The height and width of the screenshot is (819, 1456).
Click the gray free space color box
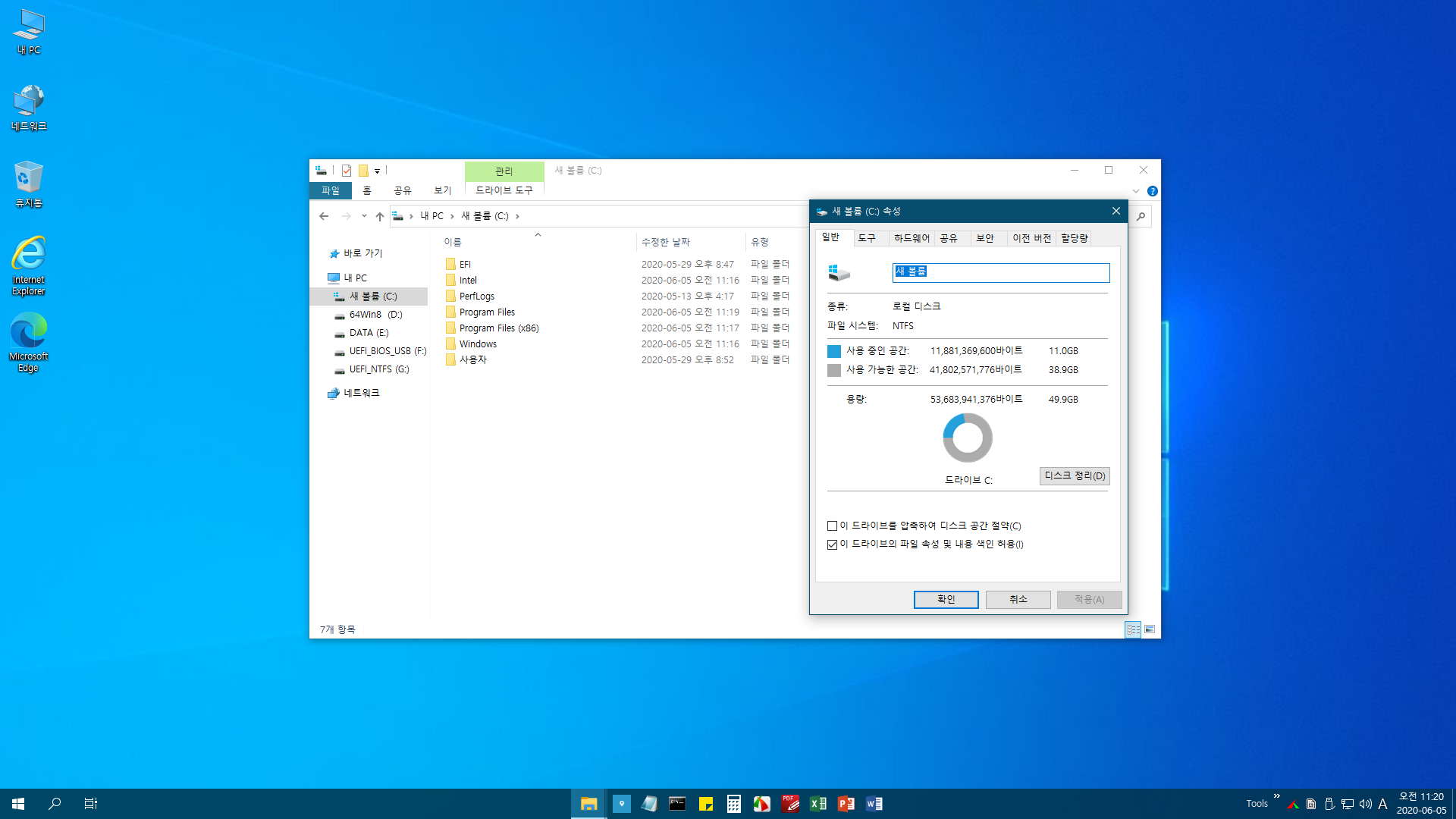[834, 370]
